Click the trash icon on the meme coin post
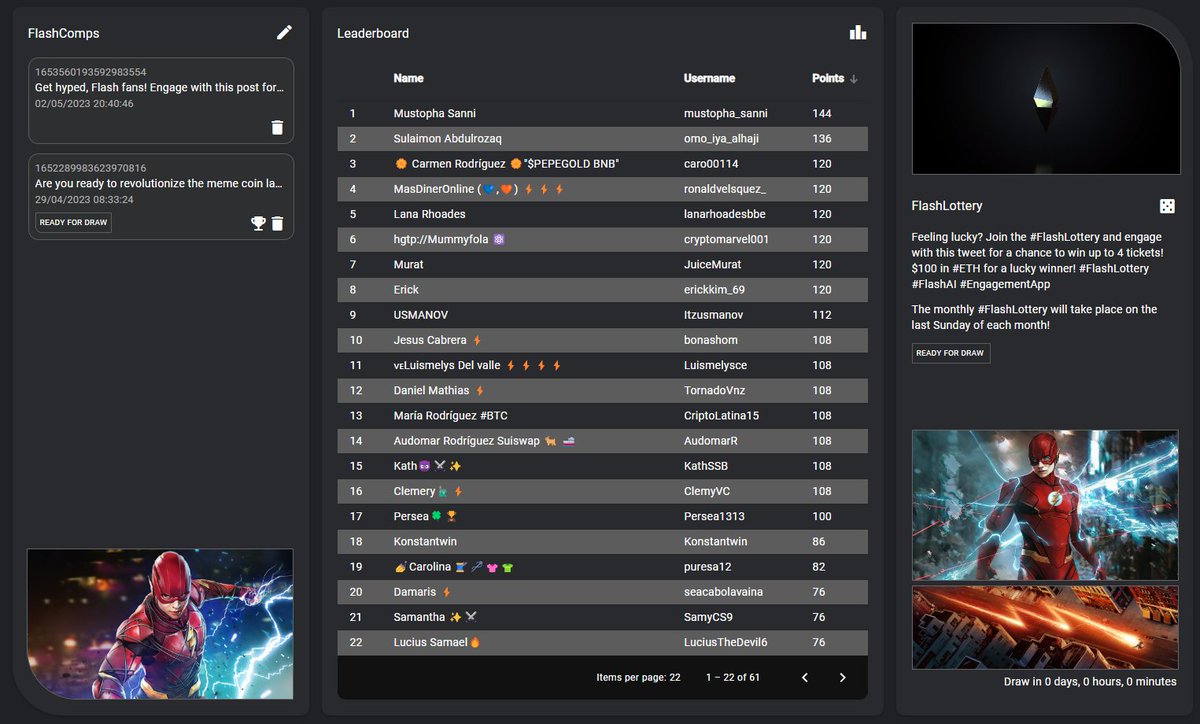Screen dimensions: 1200x724 tap(278, 224)
